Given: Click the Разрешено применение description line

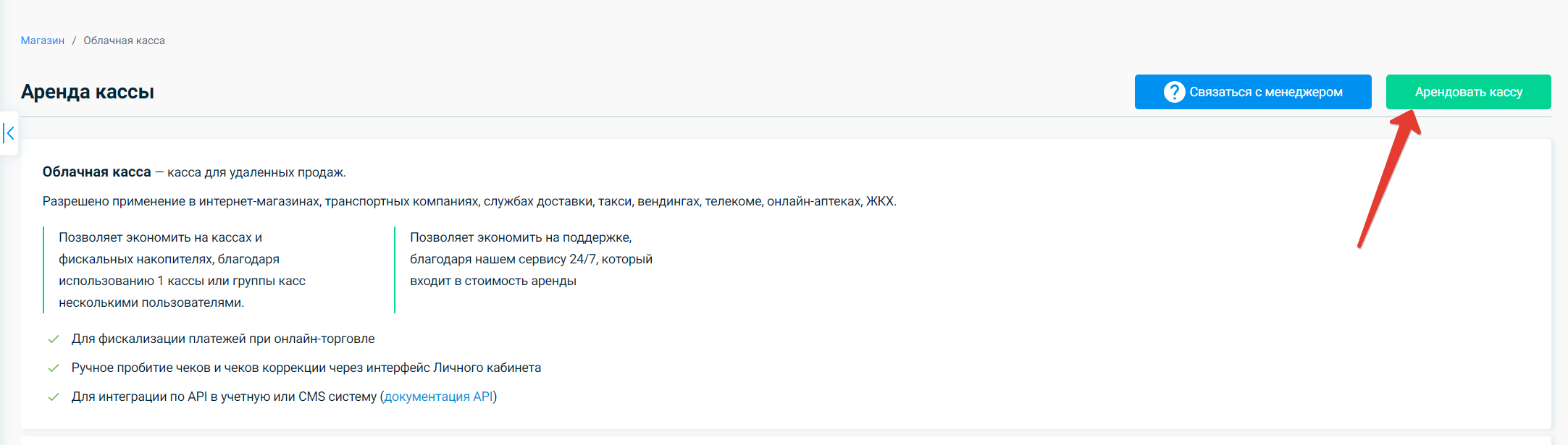Looking at the screenshot, I should 469,201.
